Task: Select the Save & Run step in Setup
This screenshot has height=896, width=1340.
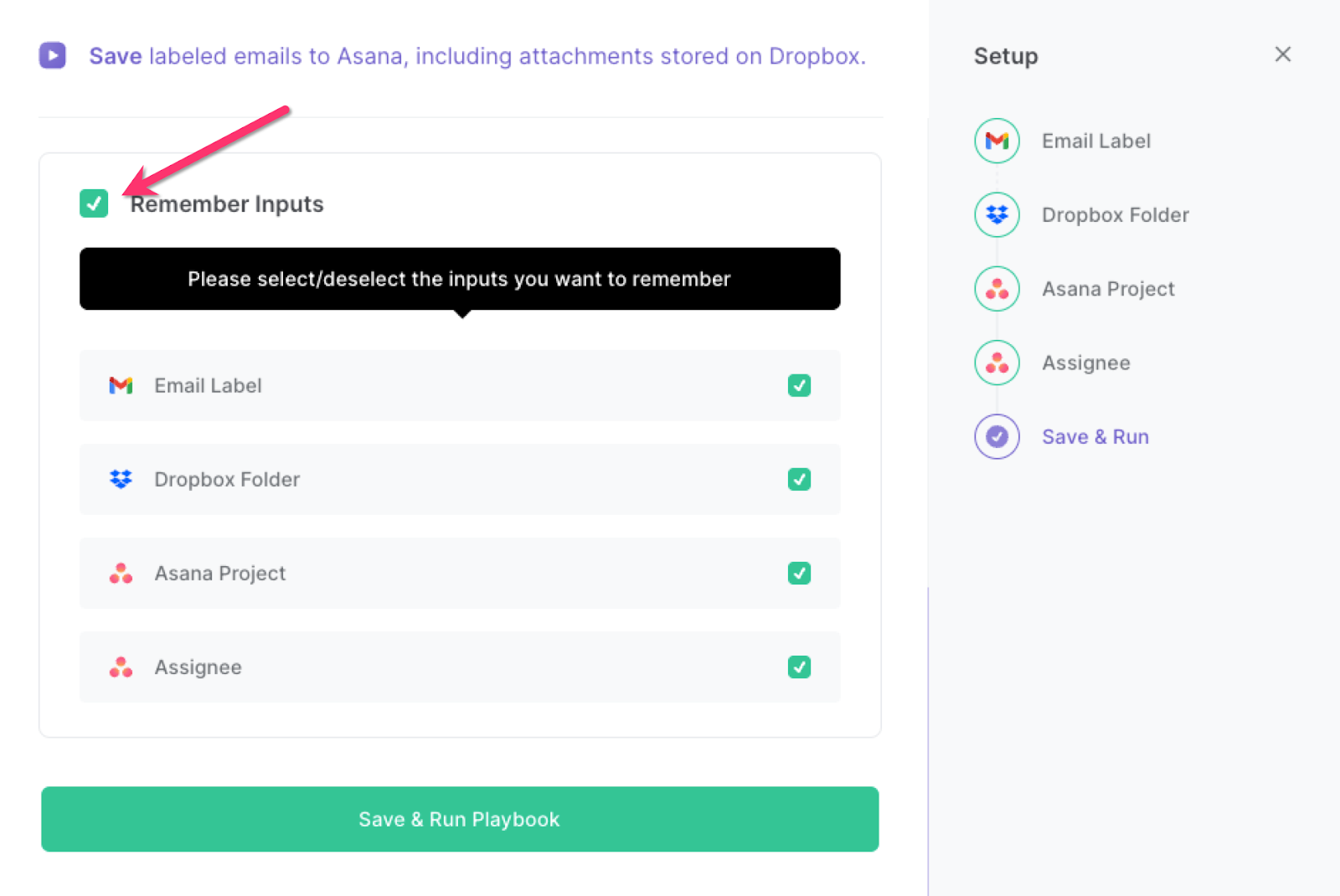Action: 1095,436
